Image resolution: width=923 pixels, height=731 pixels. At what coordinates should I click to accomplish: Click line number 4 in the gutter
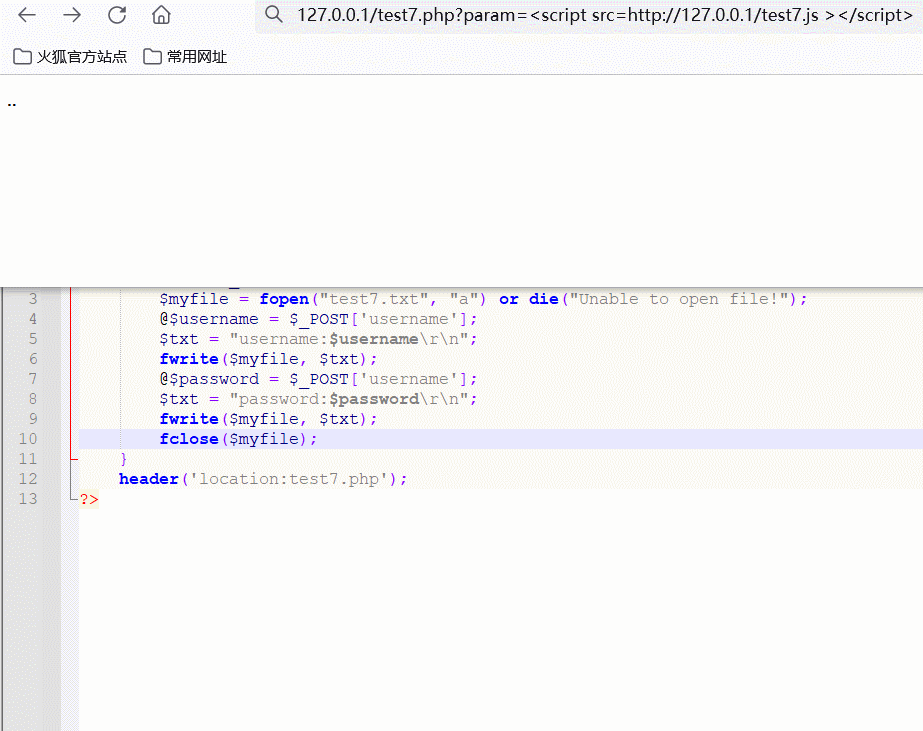point(33,319)
